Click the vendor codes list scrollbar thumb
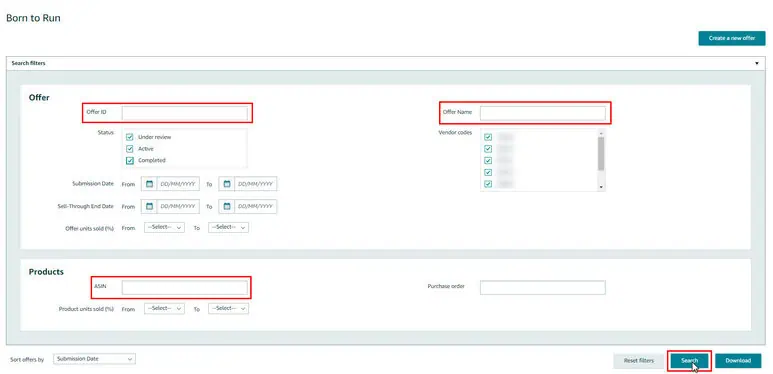773x374 pixels. coord(600,153)
